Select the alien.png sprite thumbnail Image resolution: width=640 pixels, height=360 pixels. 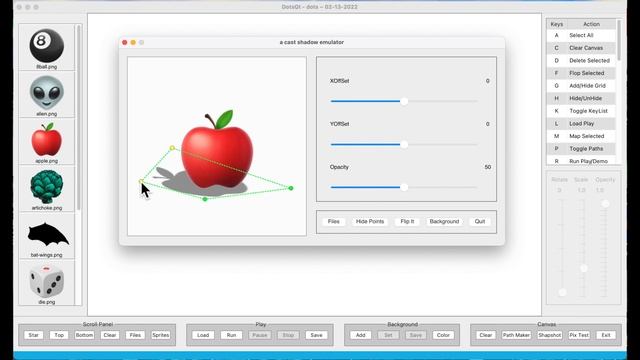coord(47,95)
